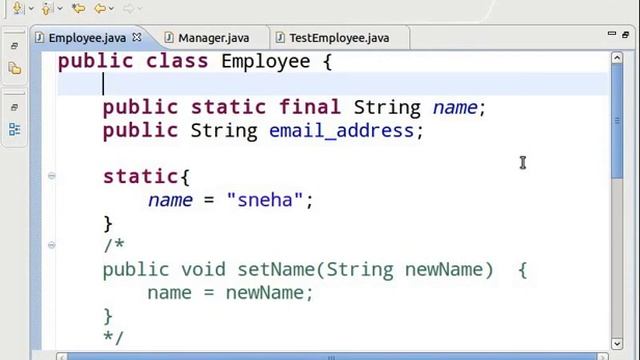Click the Next Annotation toolbar icon
640x360 pixels.
pyautogui.click(x=18, y=8)
